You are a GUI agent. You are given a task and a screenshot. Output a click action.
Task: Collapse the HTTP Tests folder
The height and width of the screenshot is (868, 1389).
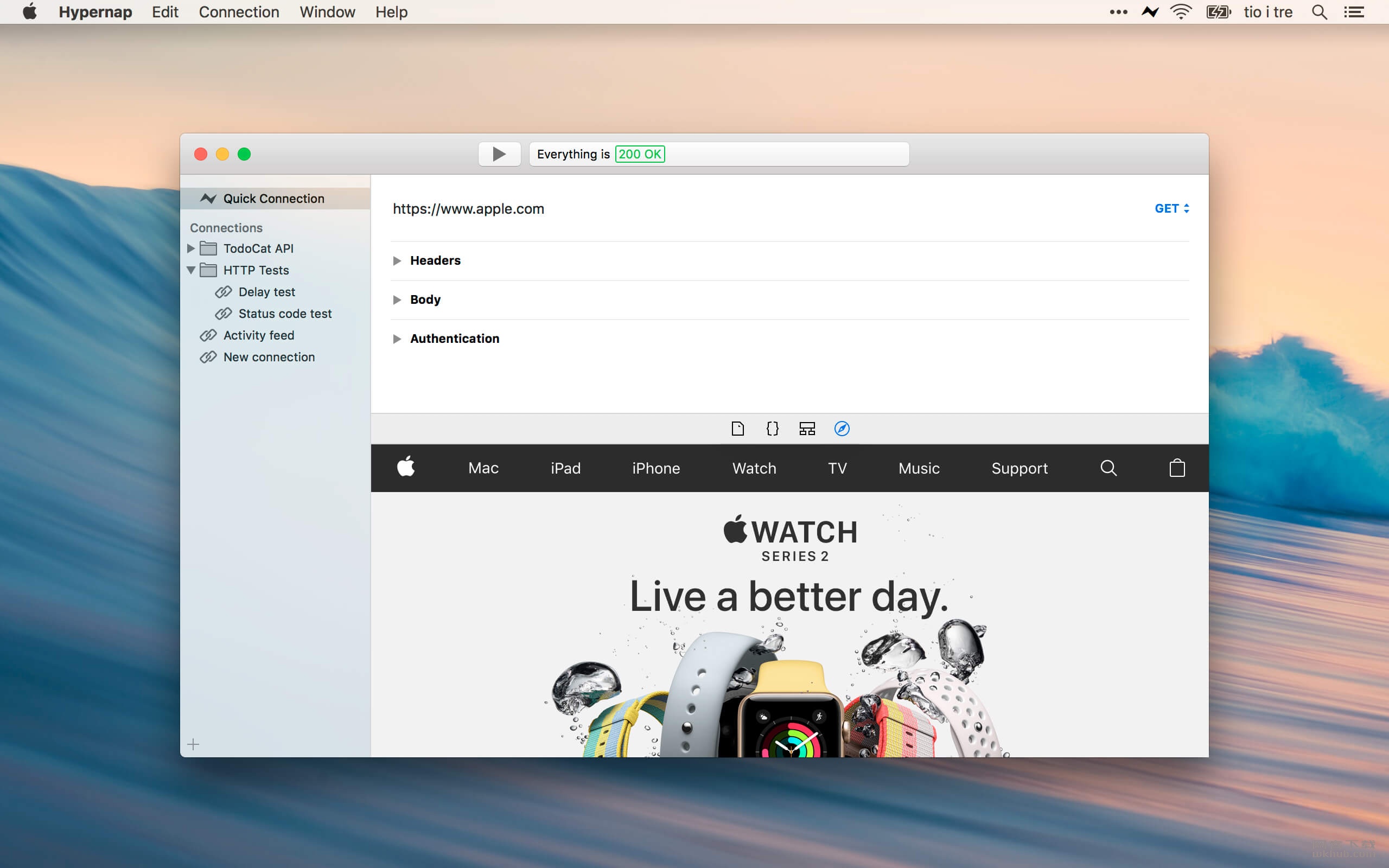191,270
